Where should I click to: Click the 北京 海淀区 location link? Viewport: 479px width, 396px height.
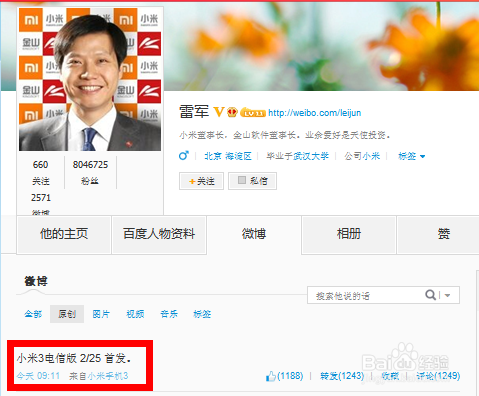click(x=228, y=156)
